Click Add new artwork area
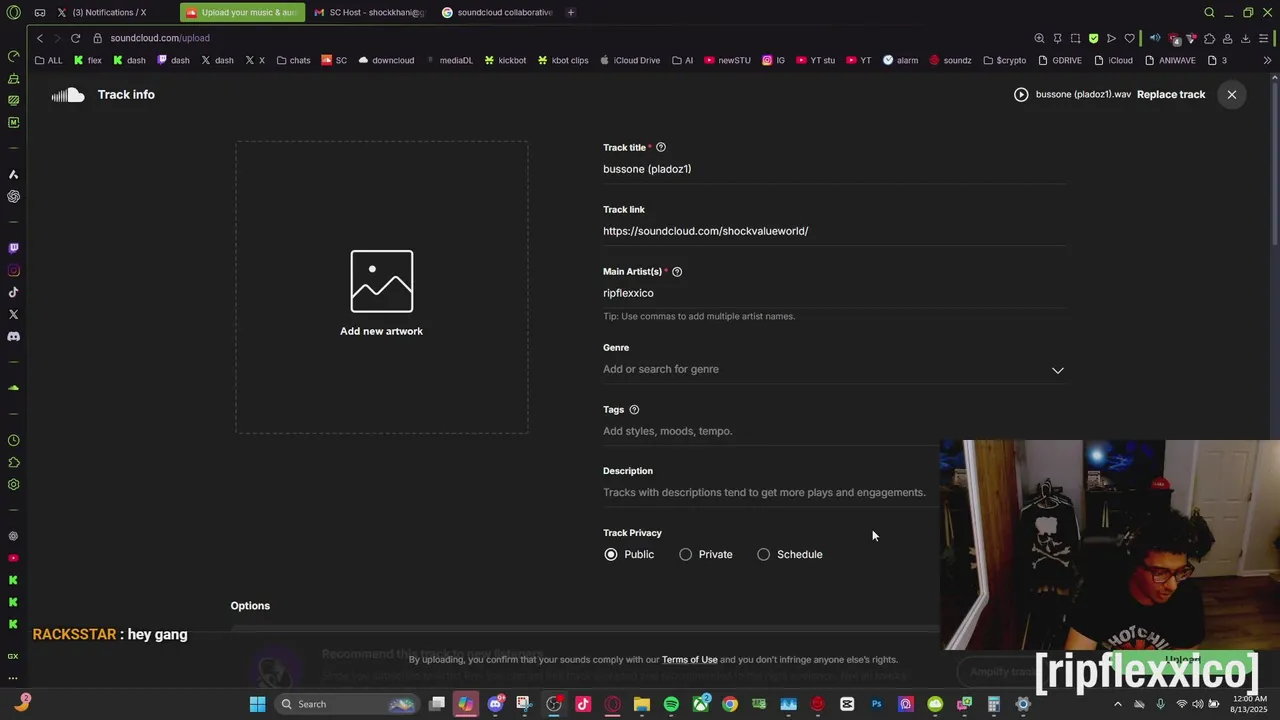This screenshot has height=720, width=1280. tap(381, 288)
